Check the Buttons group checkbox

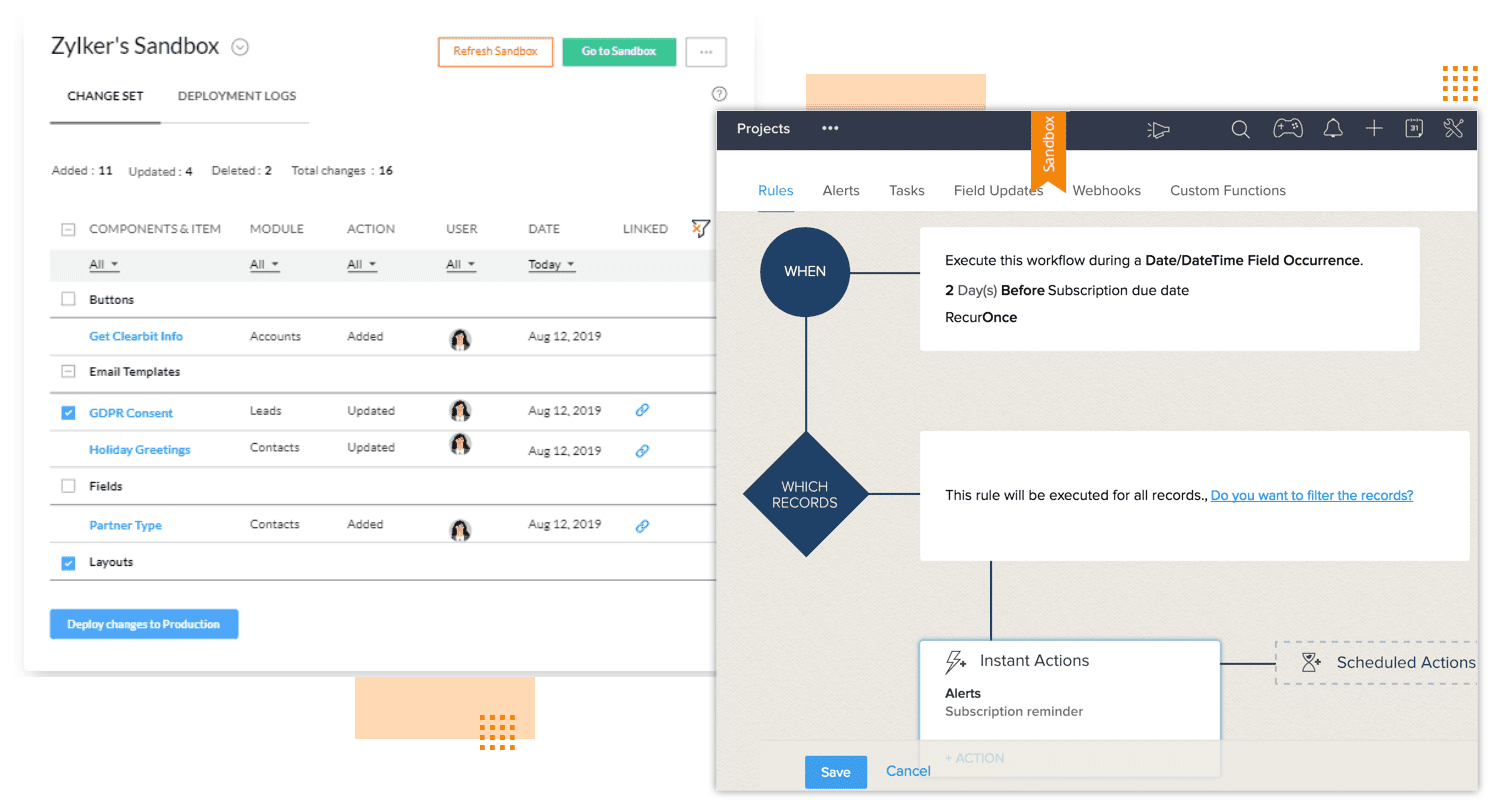point(68,299)
